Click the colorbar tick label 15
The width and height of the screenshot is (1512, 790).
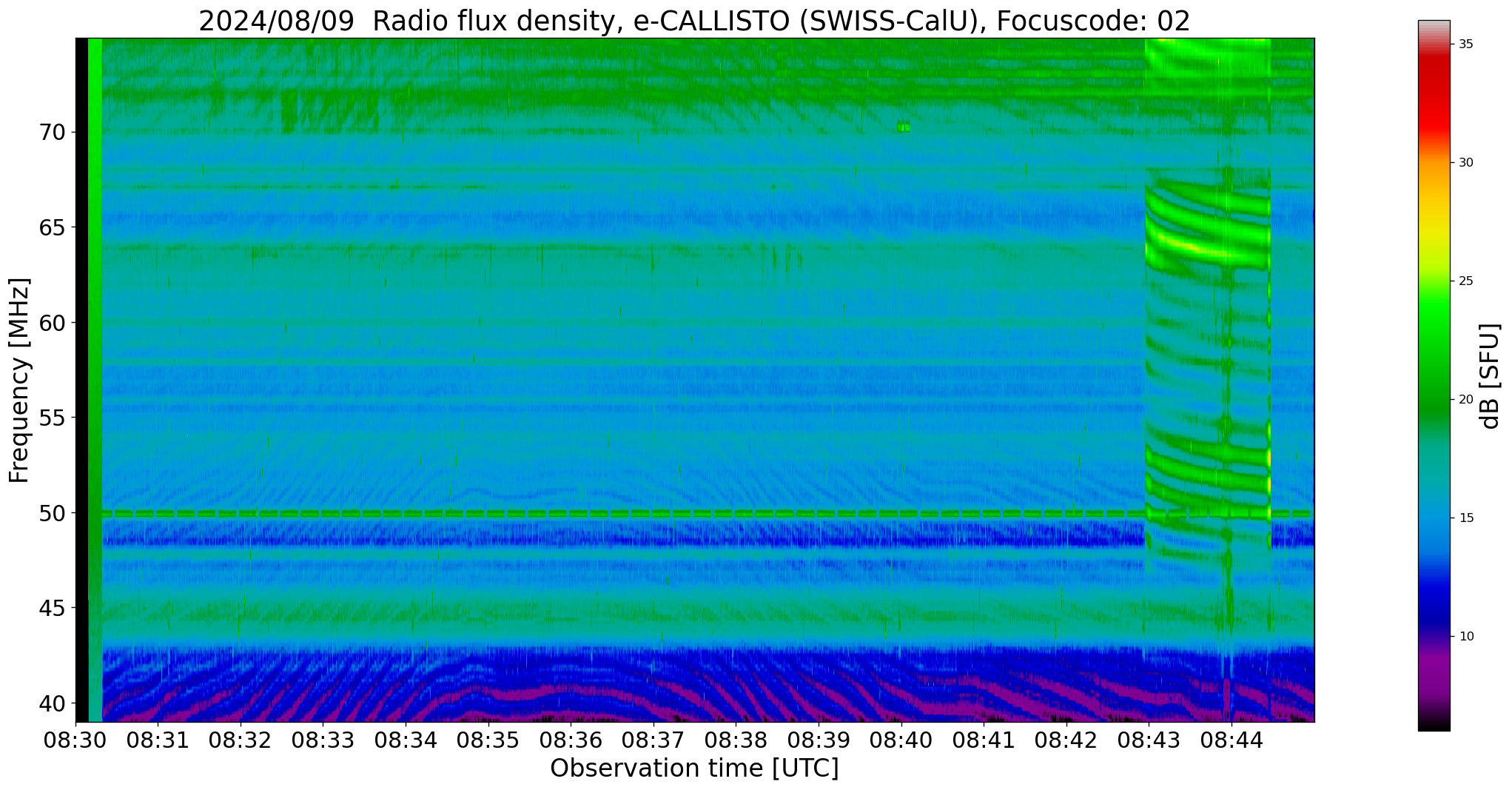1465,518
